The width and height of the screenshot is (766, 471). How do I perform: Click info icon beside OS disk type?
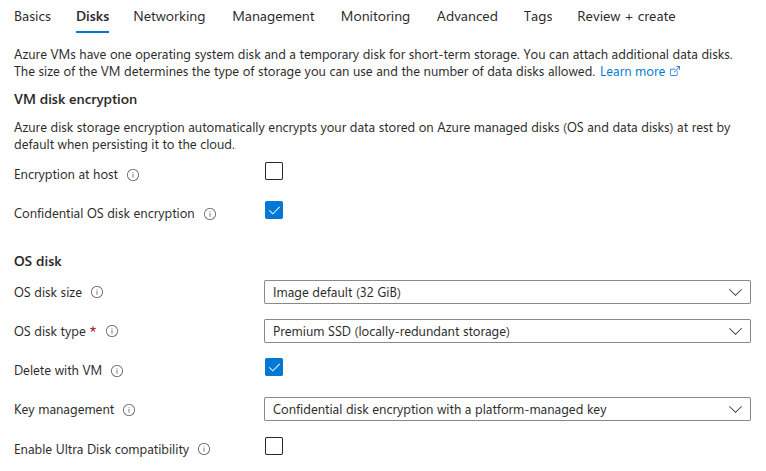point(112,331)
